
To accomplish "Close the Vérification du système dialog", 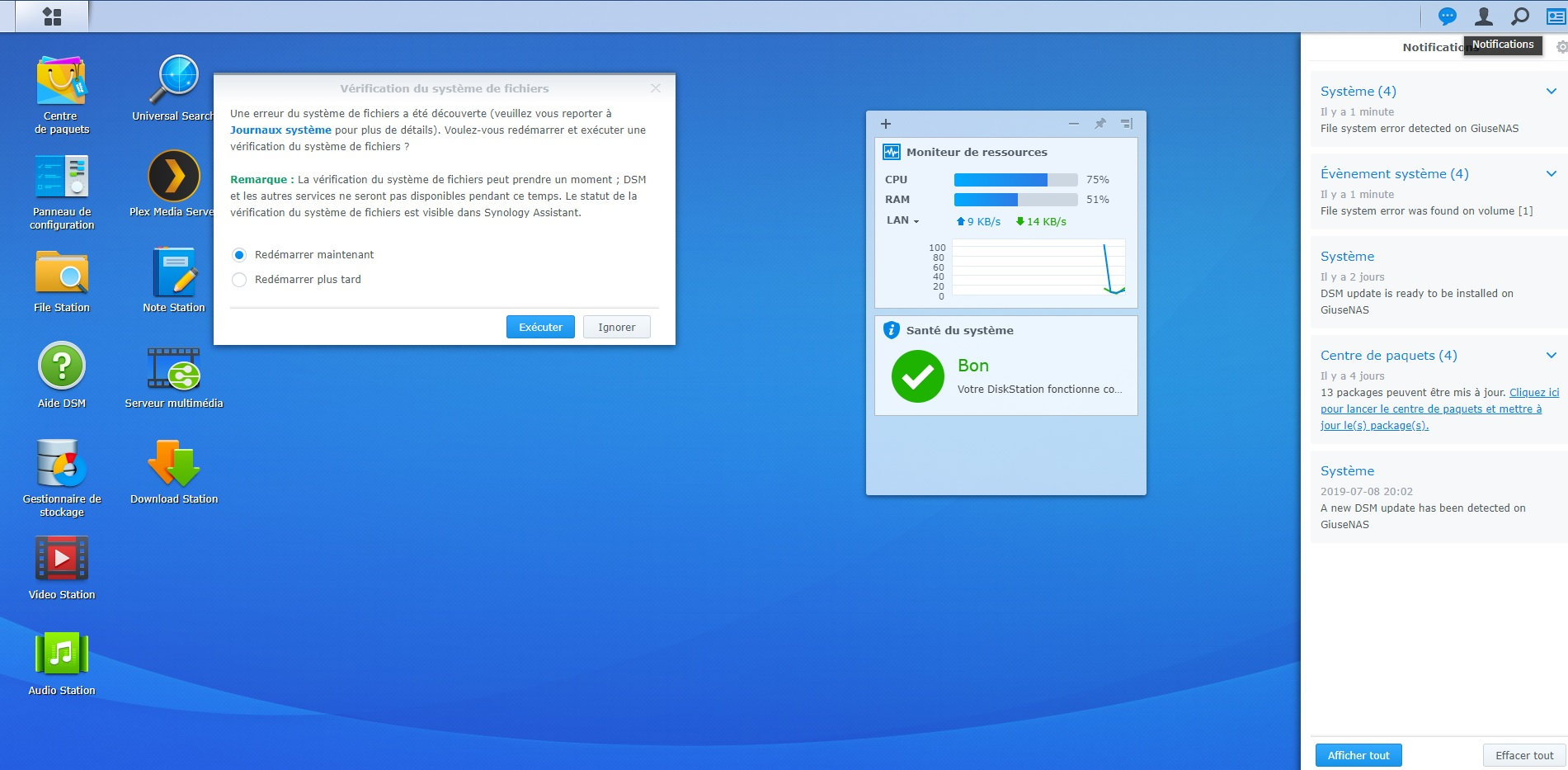I will pyautogui.click(x=656, y=88).
